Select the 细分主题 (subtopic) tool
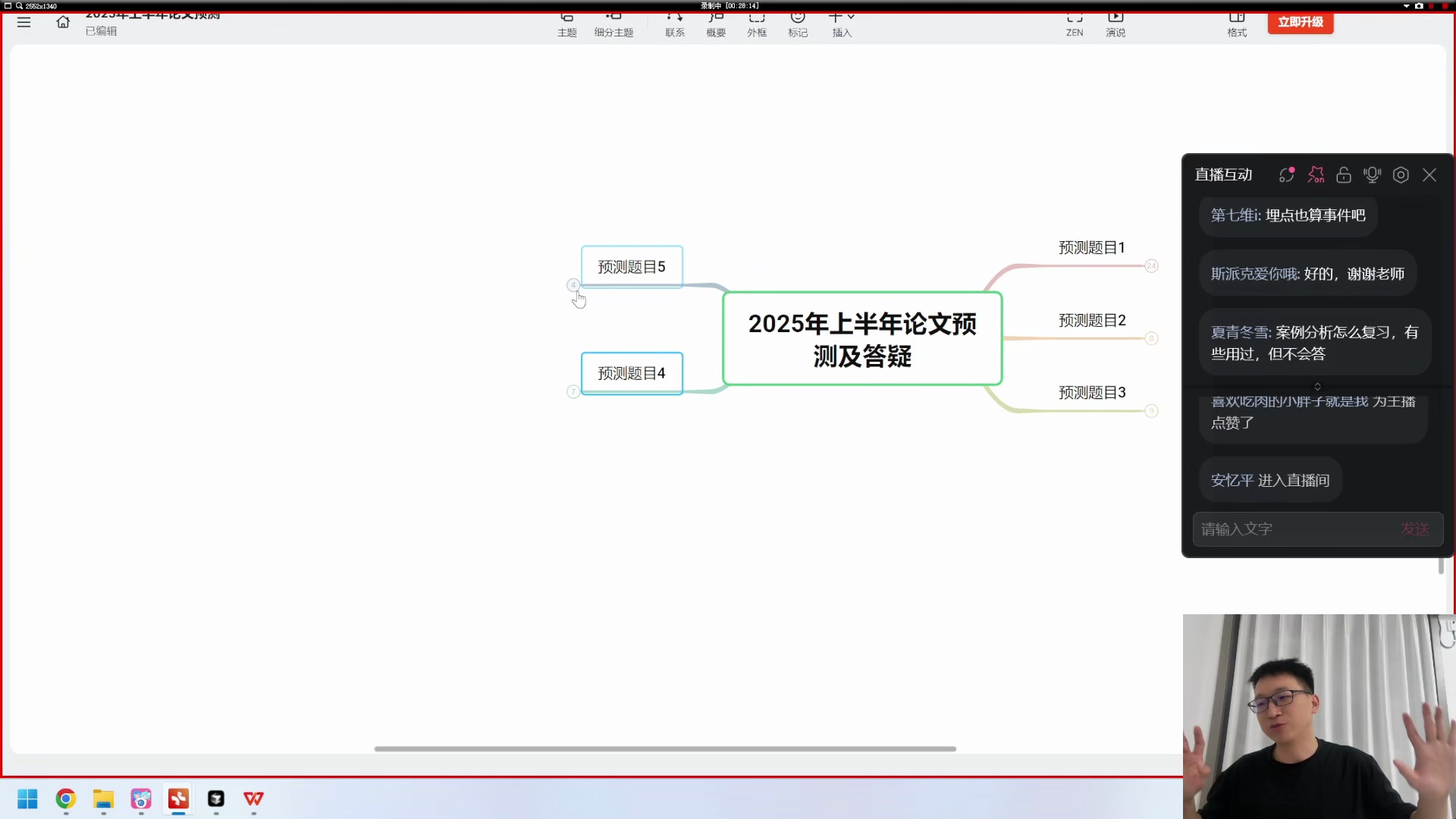 pos(614,23)
